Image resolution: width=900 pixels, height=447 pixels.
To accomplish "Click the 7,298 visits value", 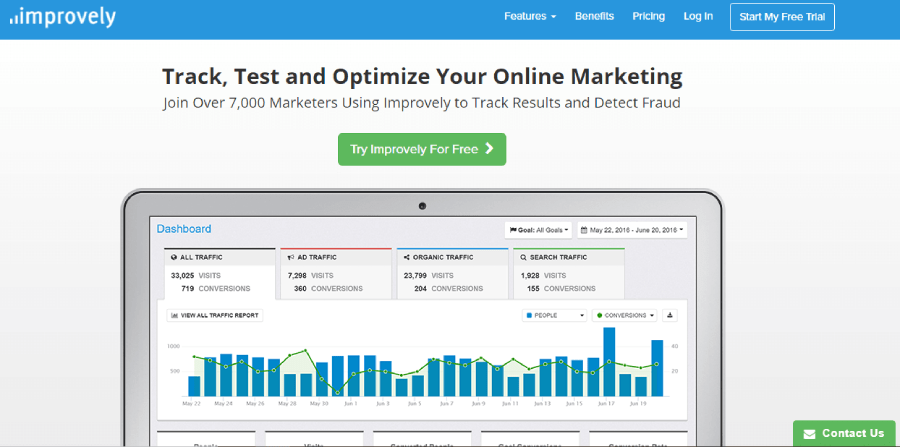I will click(297, 275).
